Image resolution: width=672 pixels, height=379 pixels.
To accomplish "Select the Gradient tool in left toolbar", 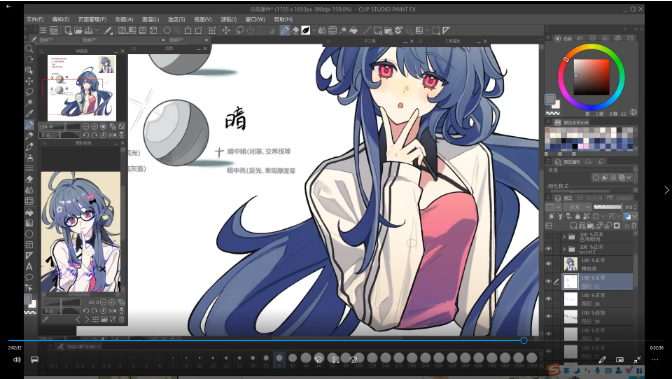I will coord(29,223).
